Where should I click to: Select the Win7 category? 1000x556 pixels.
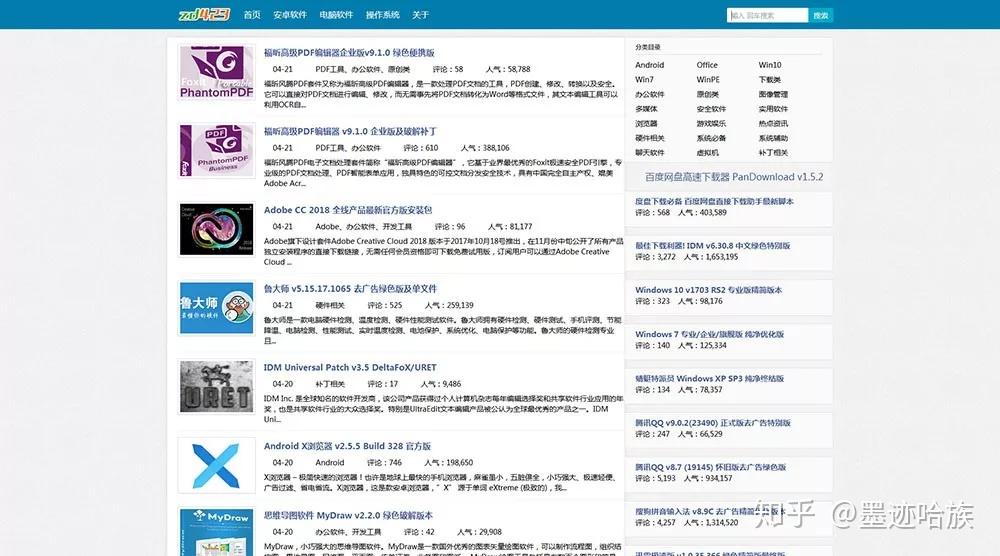[644, 80]
